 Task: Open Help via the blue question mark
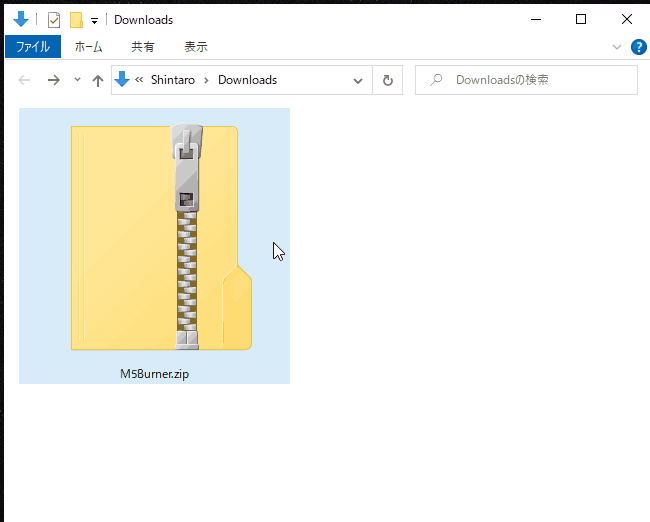tap(639, 47)
